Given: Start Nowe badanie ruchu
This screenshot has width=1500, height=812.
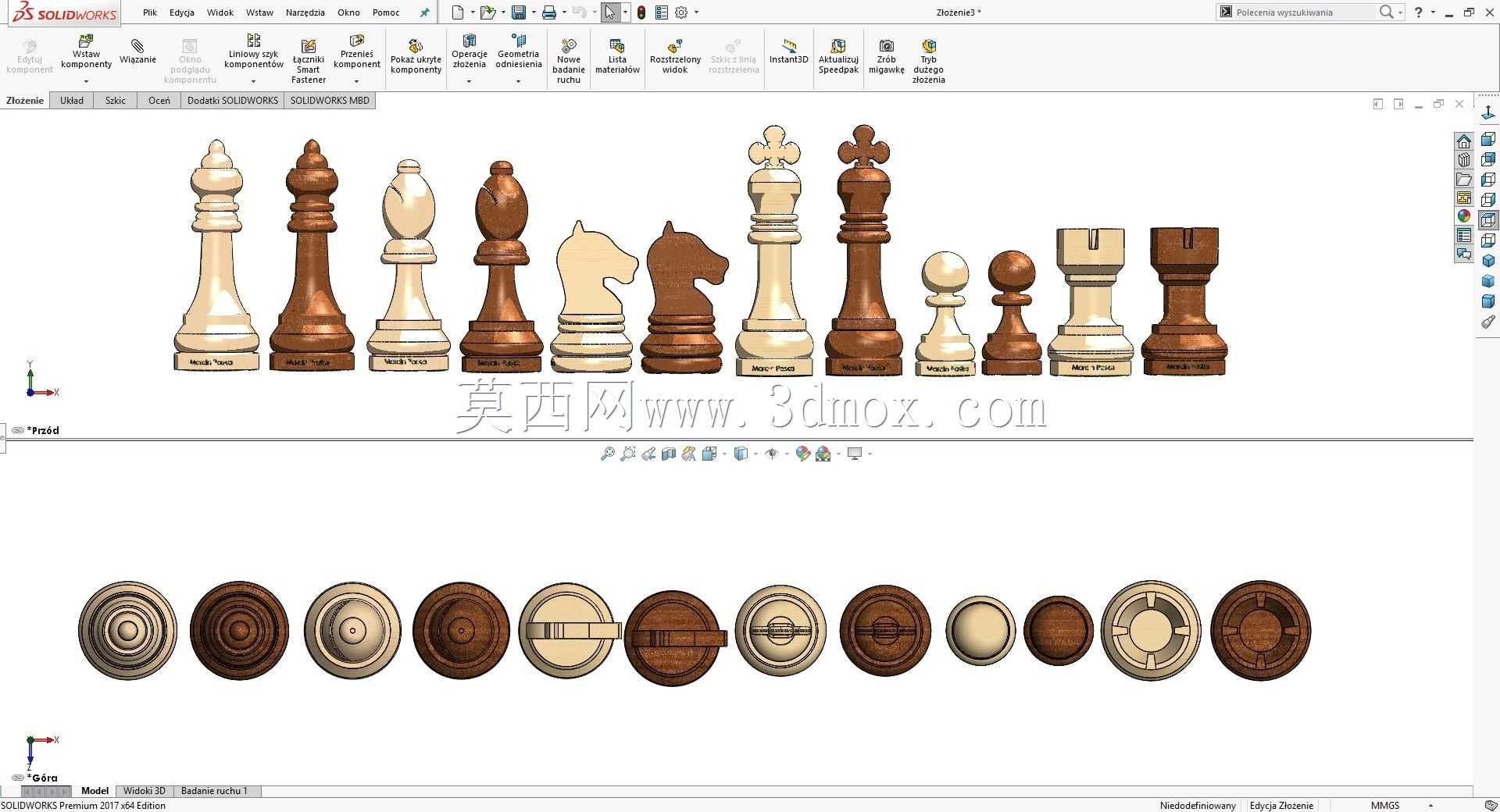Looking at the screenshot, I should [569, 61].
